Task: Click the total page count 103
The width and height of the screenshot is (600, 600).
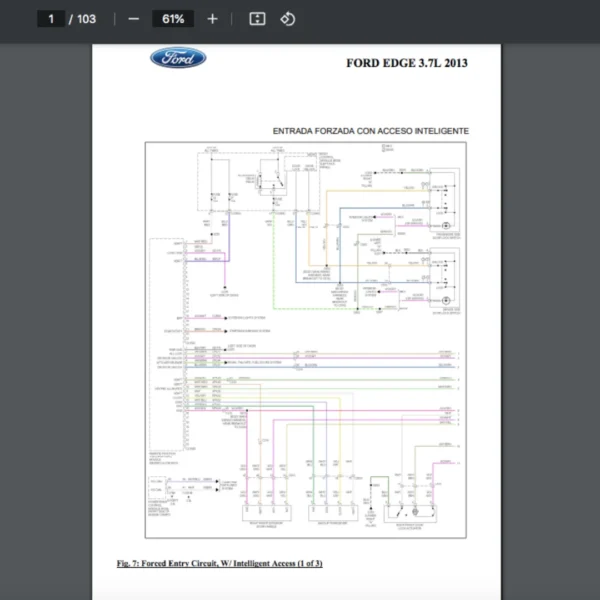Action: coord(86,19)
